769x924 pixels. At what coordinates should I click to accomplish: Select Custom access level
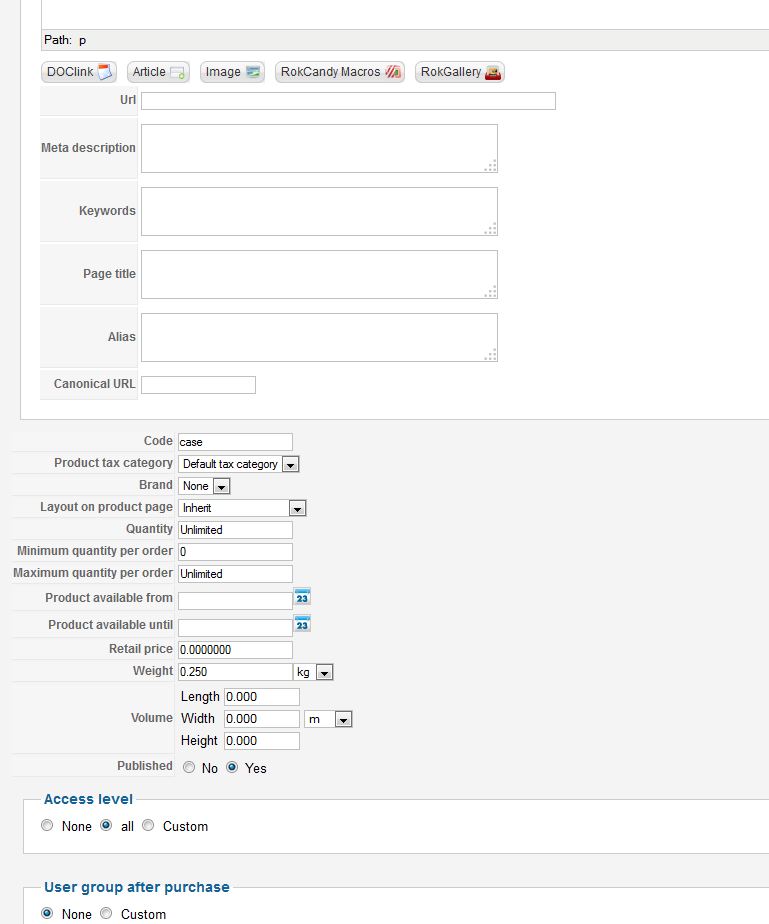point(148,826)
